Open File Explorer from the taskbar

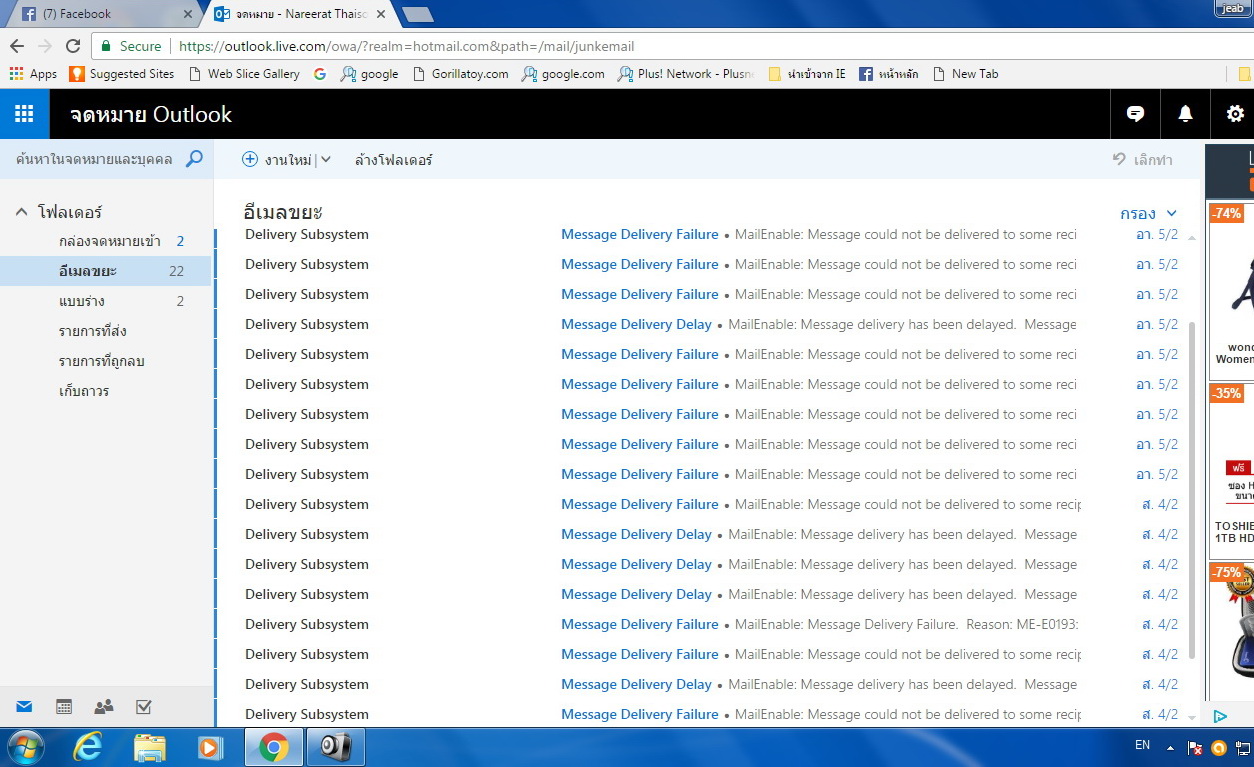coord(150,747)
